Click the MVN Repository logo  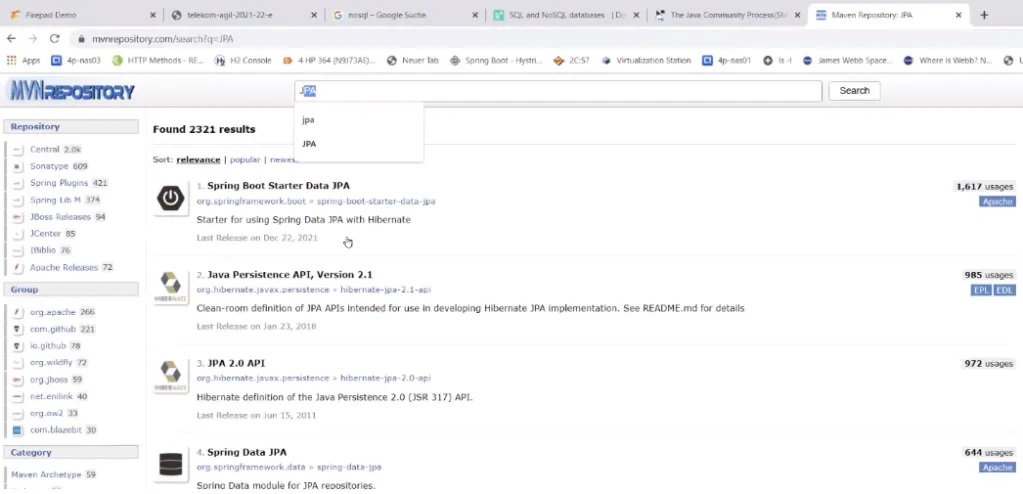(x=72, y=91)
